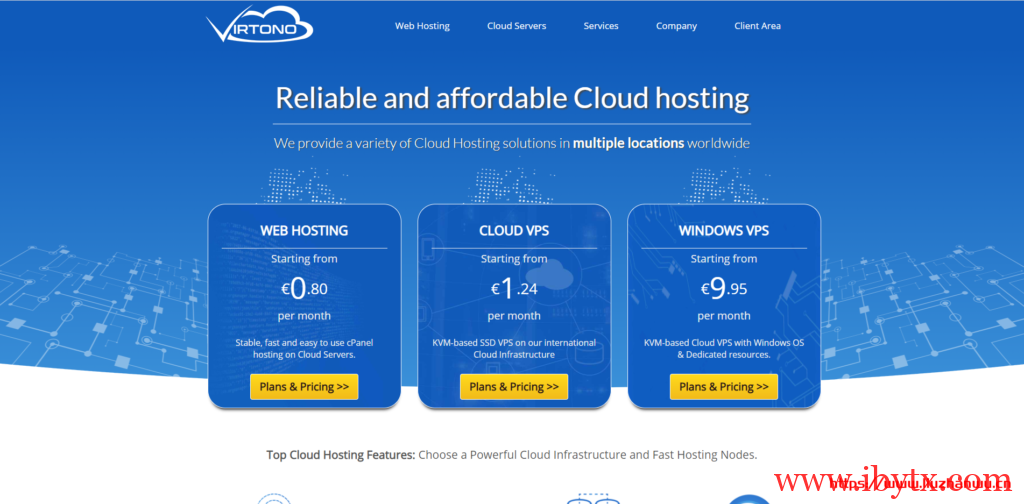Click the €0.80 web hosting price

click(304, 289)
